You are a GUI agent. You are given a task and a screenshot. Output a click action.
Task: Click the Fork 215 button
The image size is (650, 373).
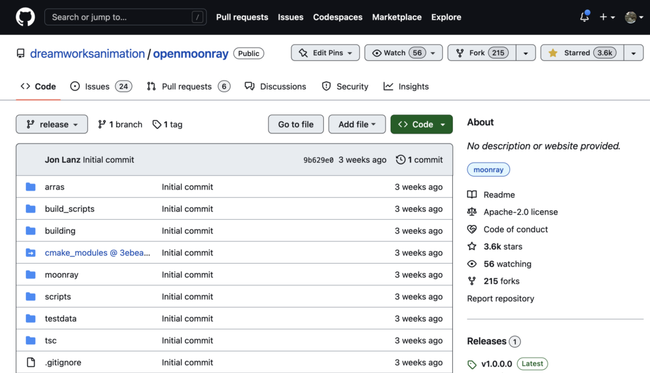[482, 53]
